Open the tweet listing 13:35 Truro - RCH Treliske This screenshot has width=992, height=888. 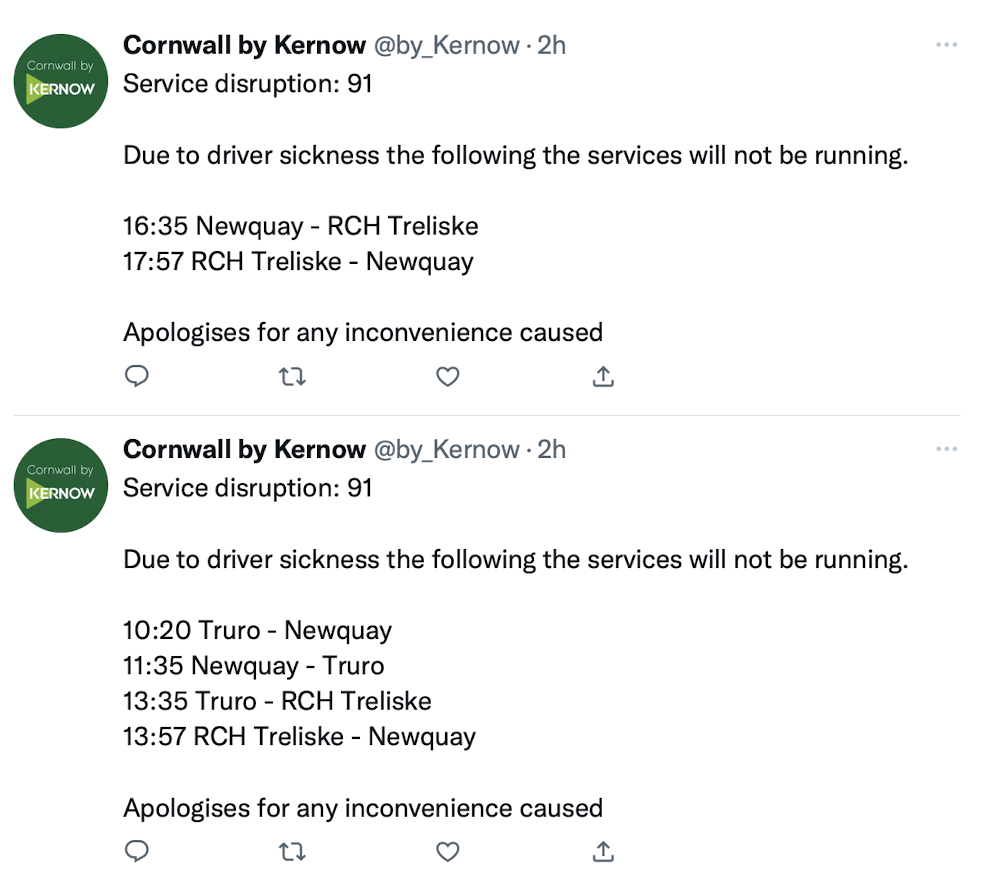click(277, 701)
